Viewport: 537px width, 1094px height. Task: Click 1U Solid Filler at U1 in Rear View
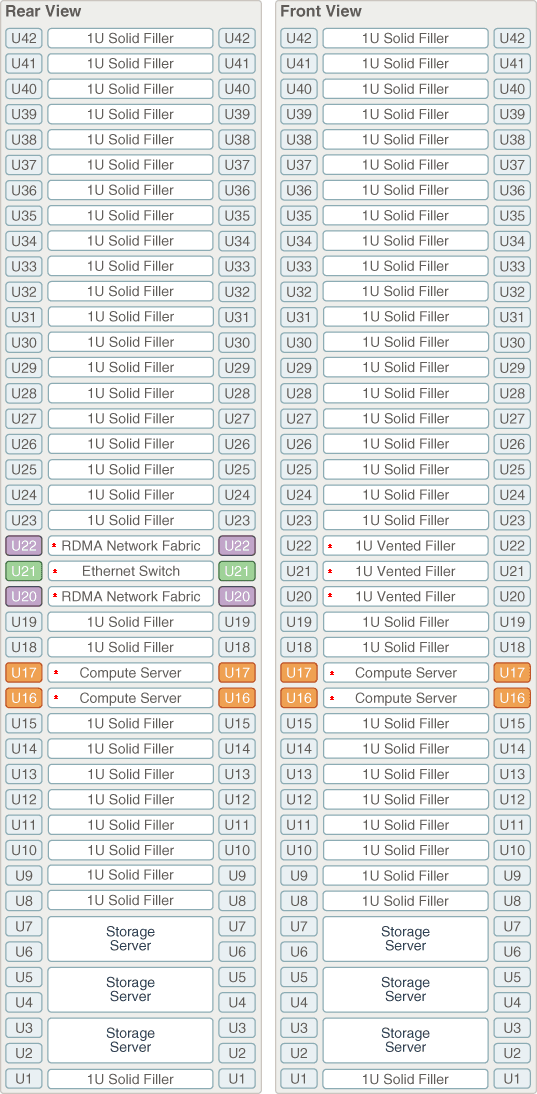(130, 1079)
